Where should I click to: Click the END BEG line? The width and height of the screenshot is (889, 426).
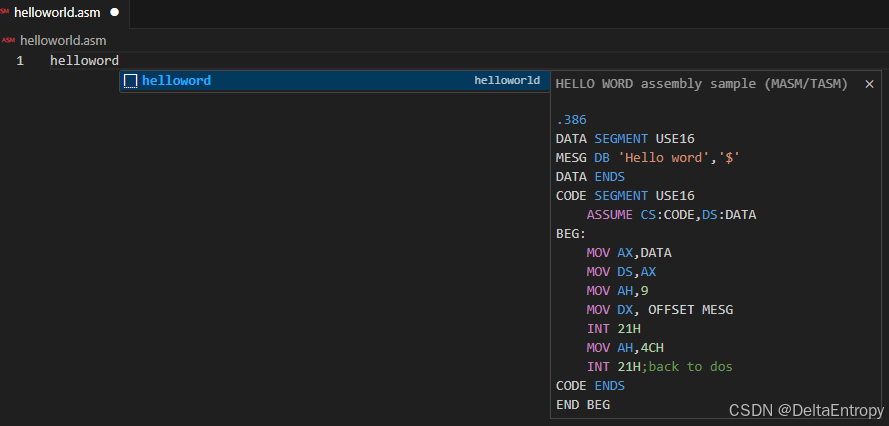pyautogui.click(x=583, y=405)
